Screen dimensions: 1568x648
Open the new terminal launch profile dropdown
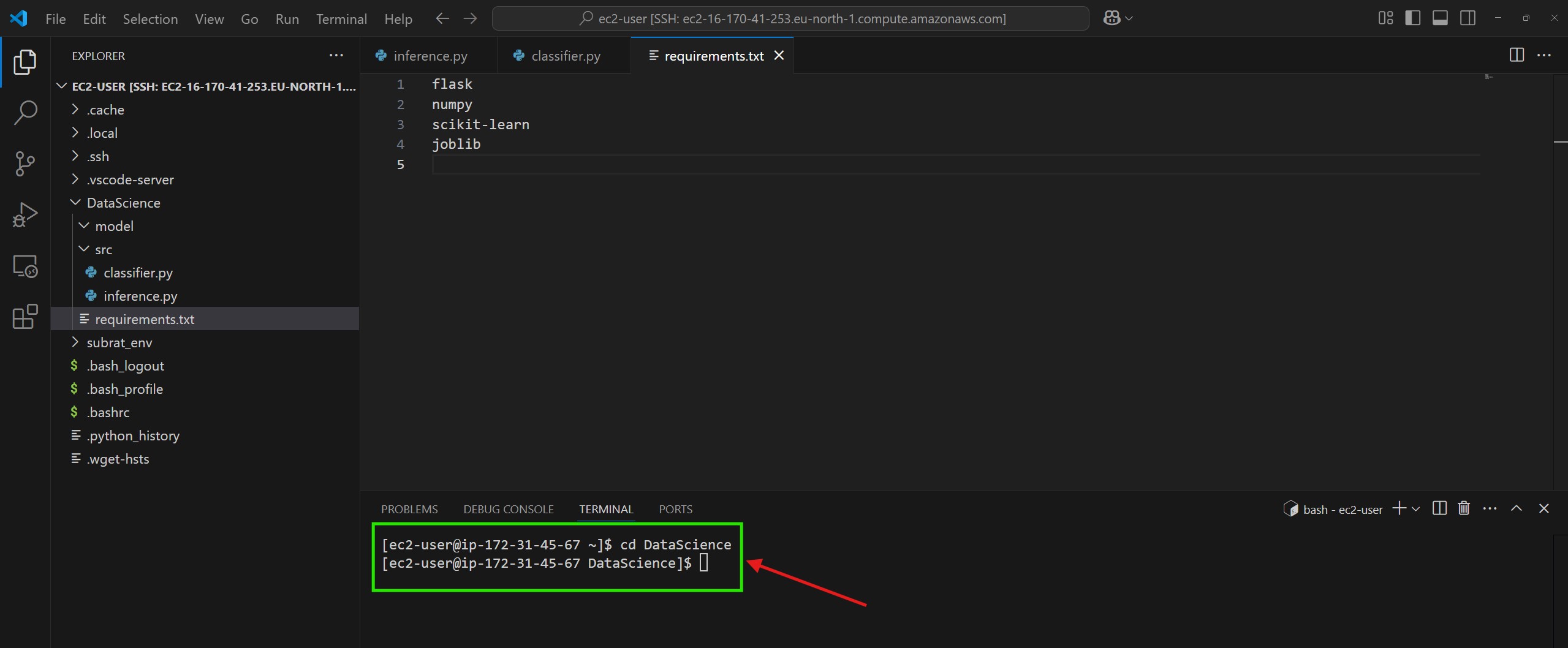[x=1416, y=509]
